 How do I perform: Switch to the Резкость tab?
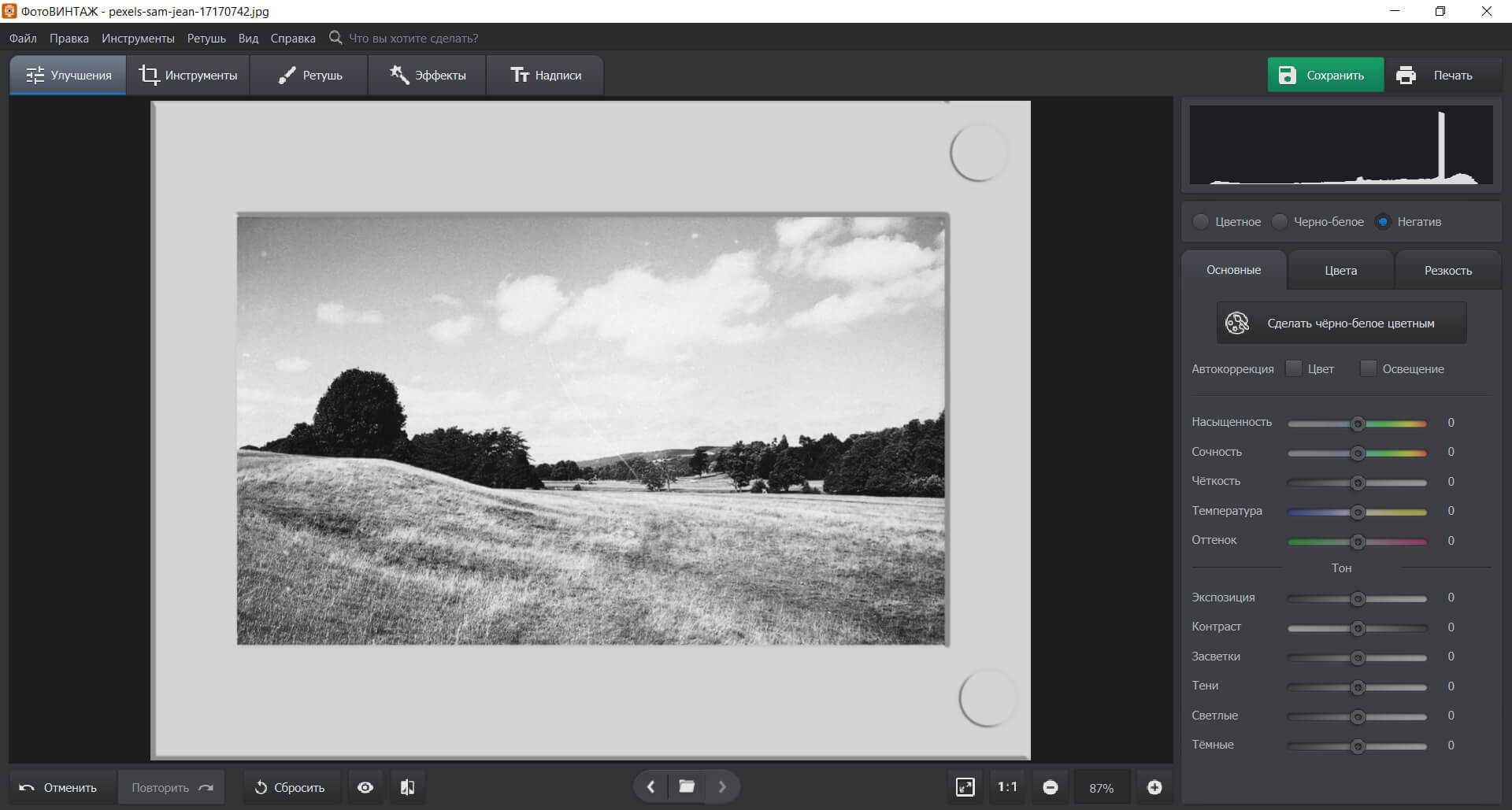[x=1447, y=270]
